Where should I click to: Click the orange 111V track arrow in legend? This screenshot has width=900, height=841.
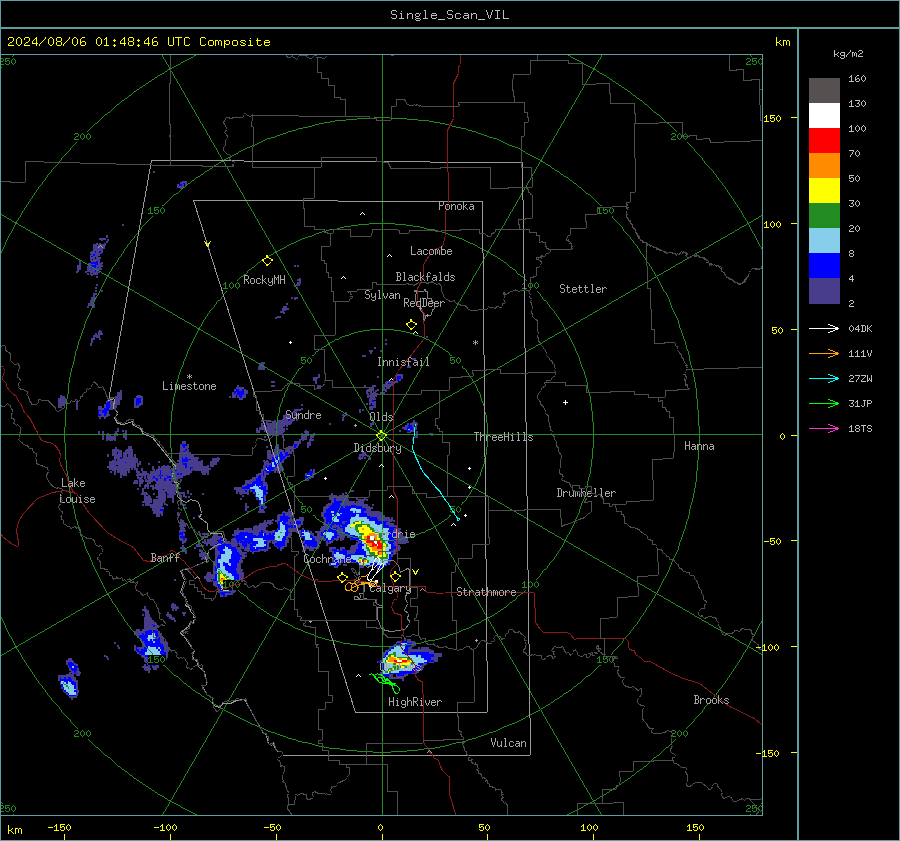tap(824, 354)
